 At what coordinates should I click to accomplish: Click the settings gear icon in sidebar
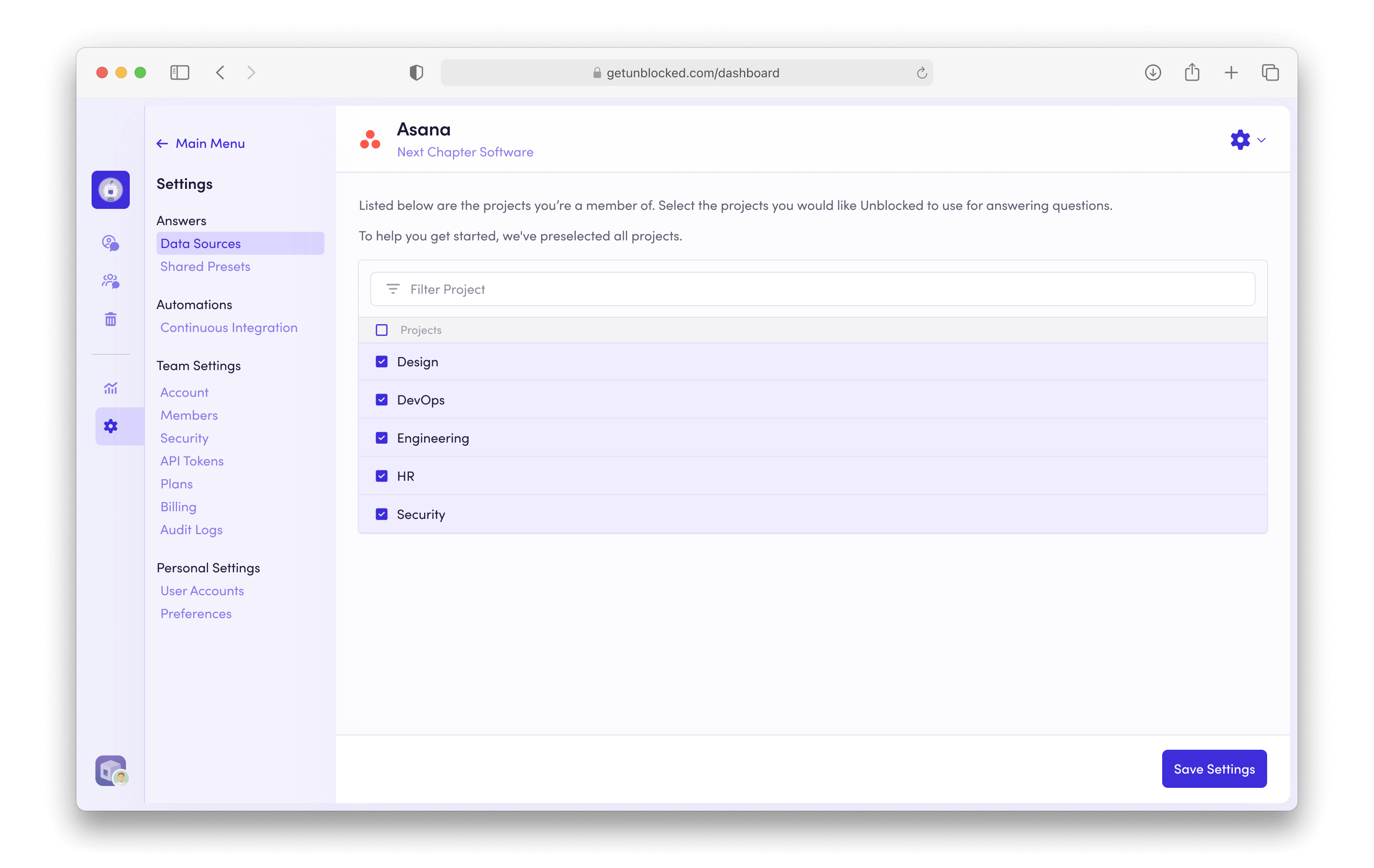111,426
